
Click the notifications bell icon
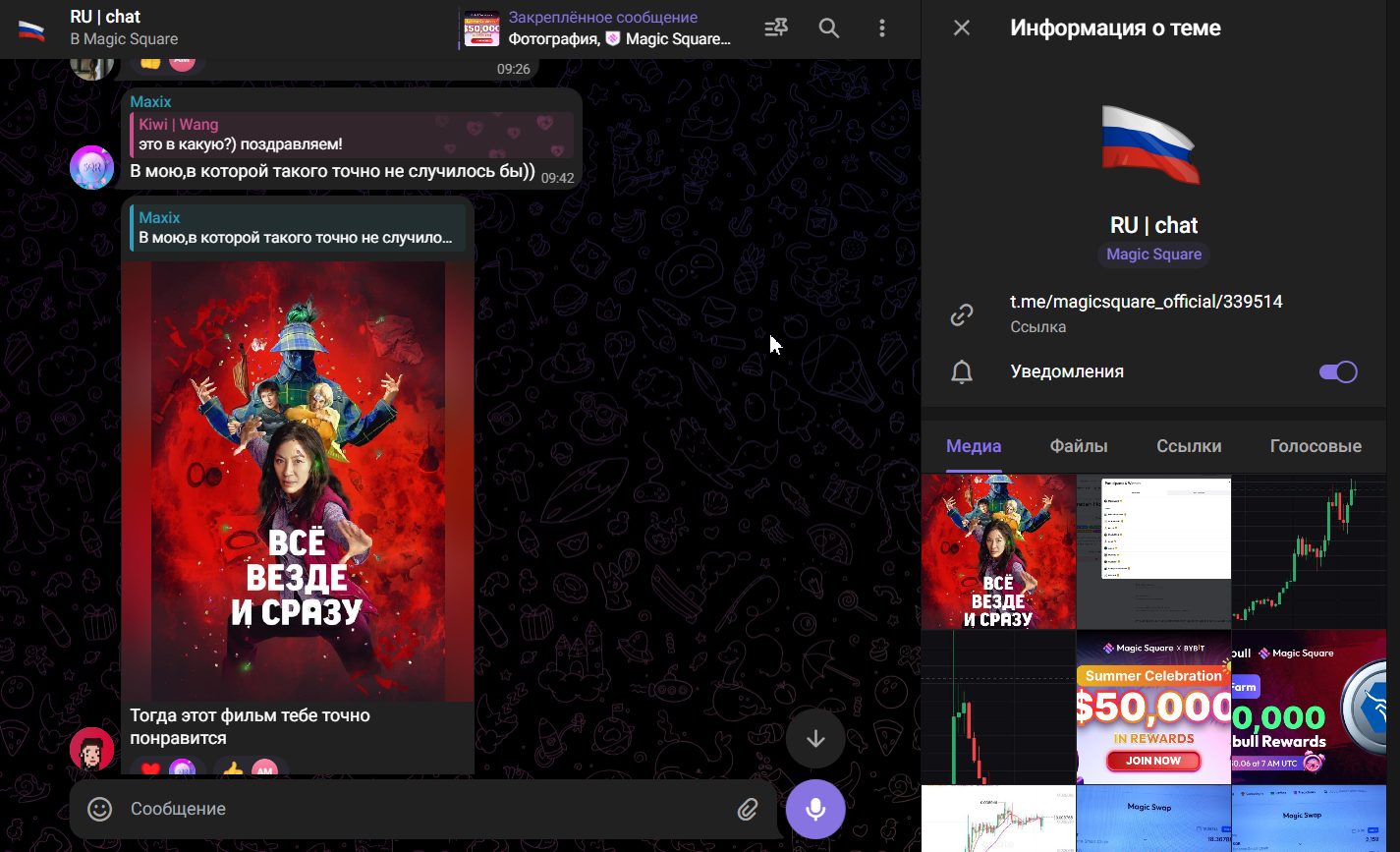click(x=962, y=371)
